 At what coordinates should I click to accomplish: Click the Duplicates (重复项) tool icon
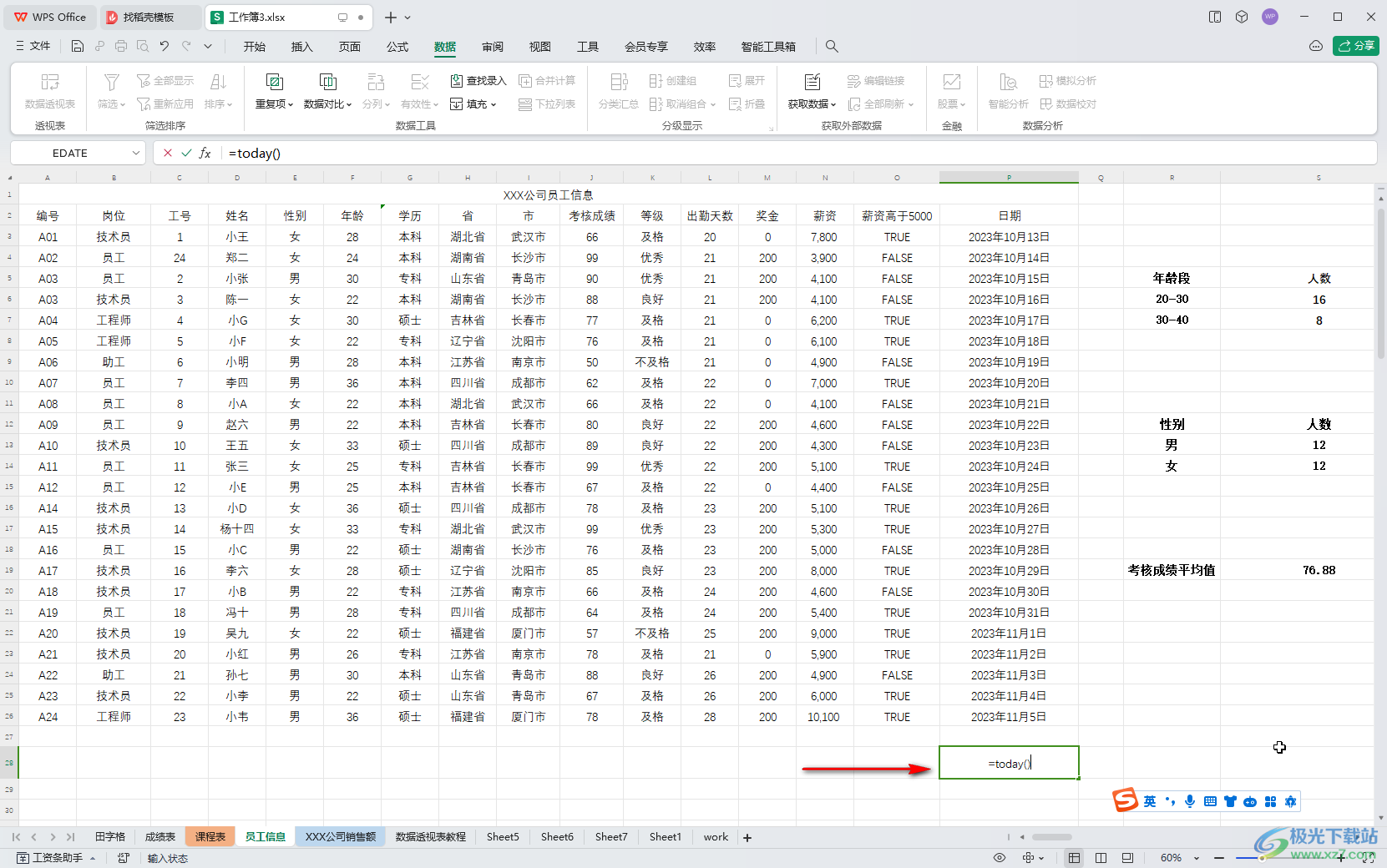click(x=274, y=82)
